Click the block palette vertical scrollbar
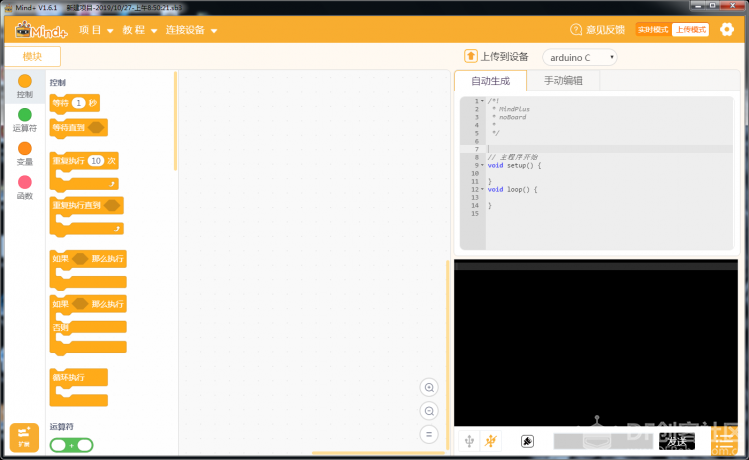749x460 pixels. pyautogui.click(x=175, y=121)
